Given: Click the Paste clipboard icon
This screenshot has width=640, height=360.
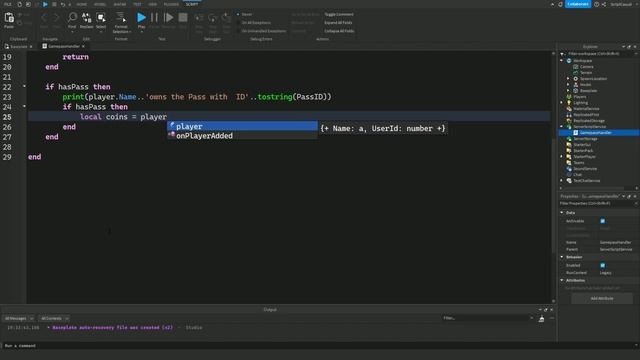Looking at the screenshot, I should click(x=9, y=18).
